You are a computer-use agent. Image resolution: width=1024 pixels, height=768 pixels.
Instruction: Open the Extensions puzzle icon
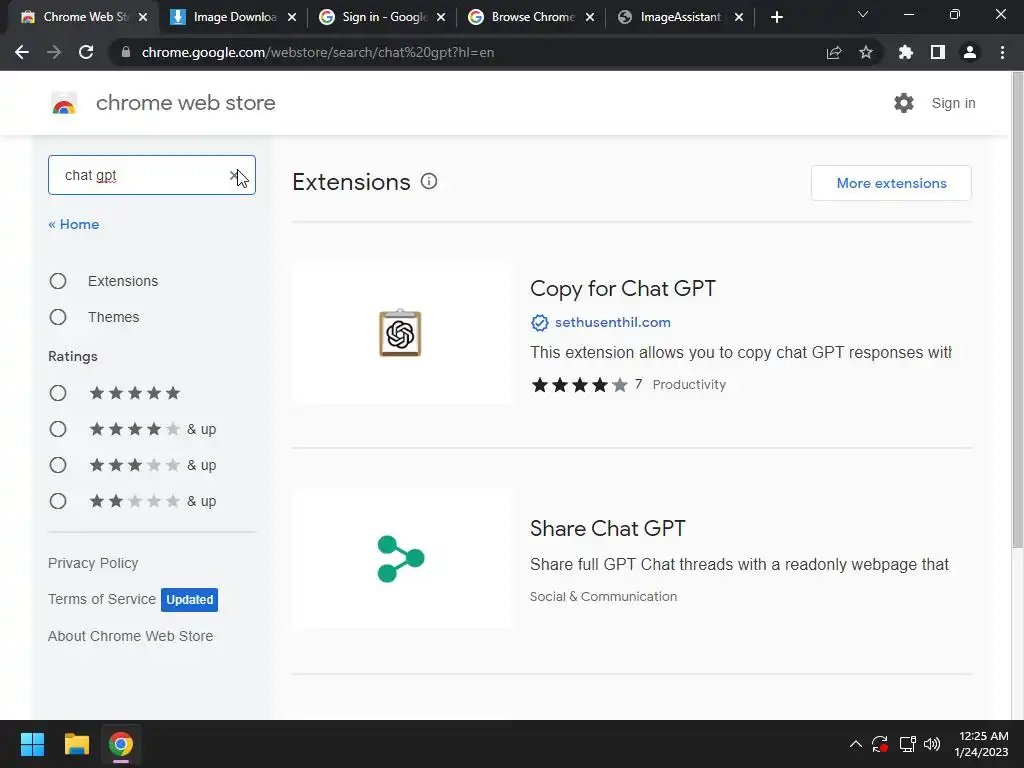(906, 52)
